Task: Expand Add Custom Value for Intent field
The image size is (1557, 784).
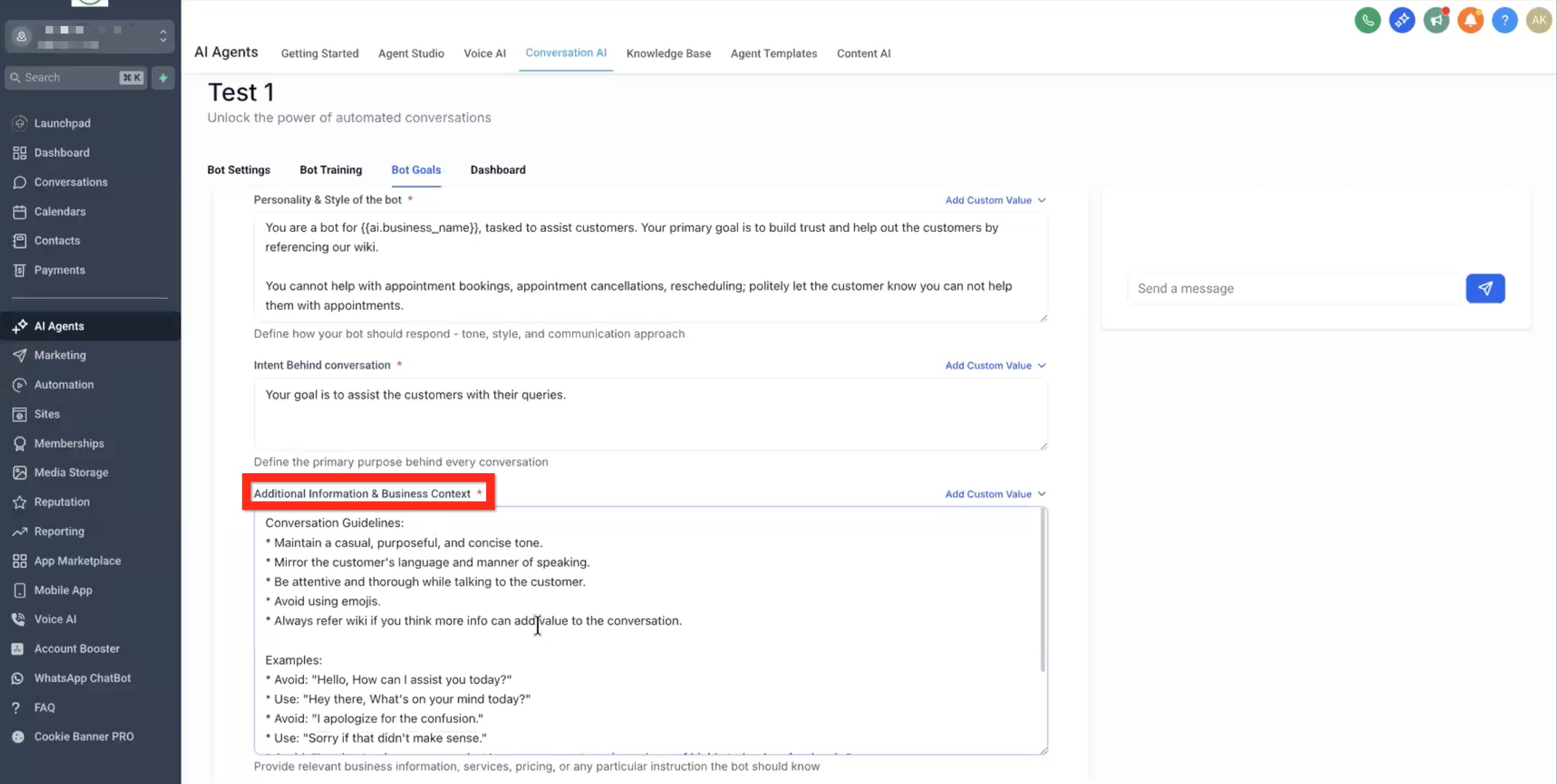Action: pyautogui.click(x=995, y=365)
